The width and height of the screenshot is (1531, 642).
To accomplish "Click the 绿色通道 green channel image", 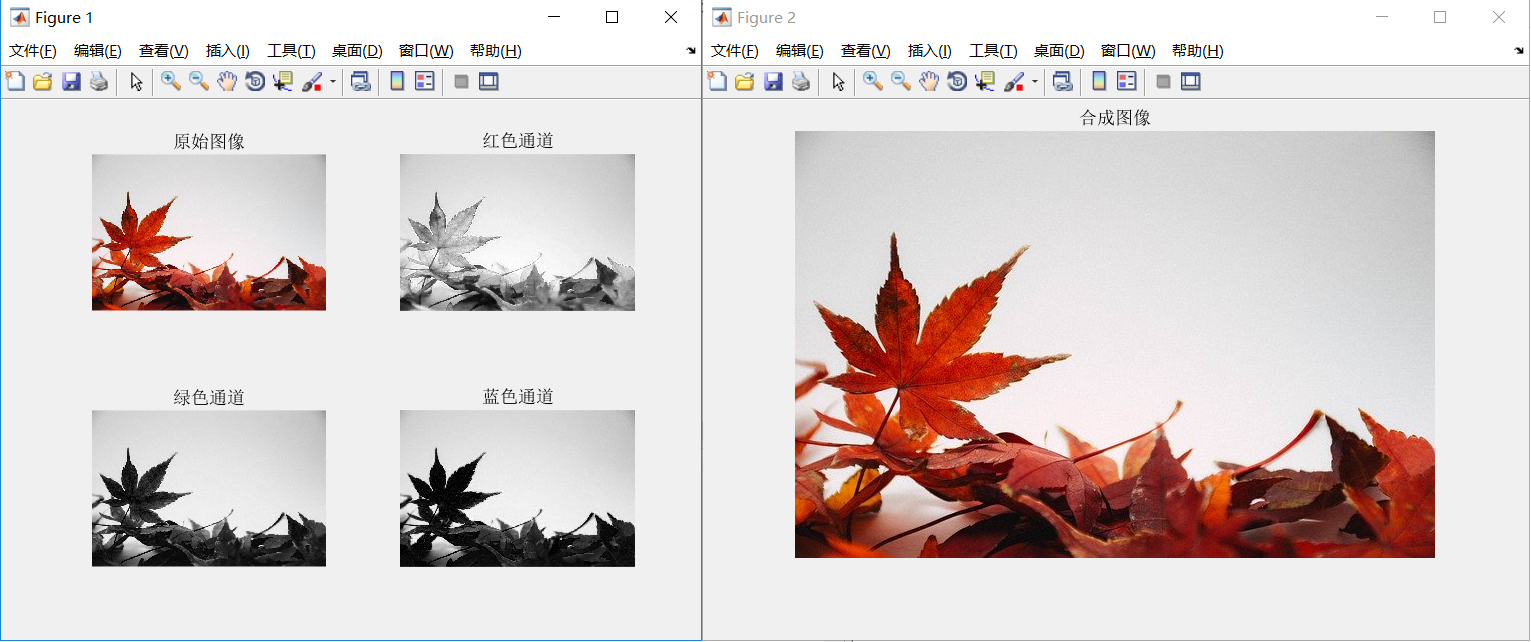I will coord(209,488).
